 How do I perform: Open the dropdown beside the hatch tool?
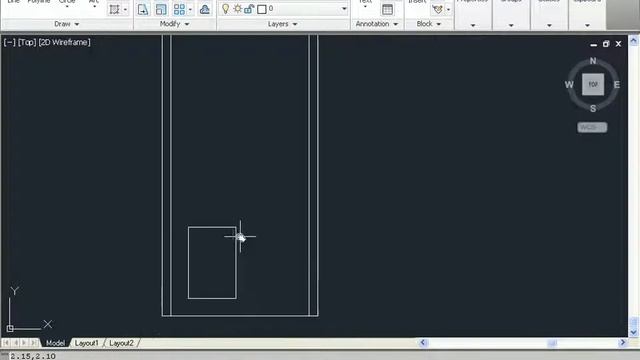125,9
